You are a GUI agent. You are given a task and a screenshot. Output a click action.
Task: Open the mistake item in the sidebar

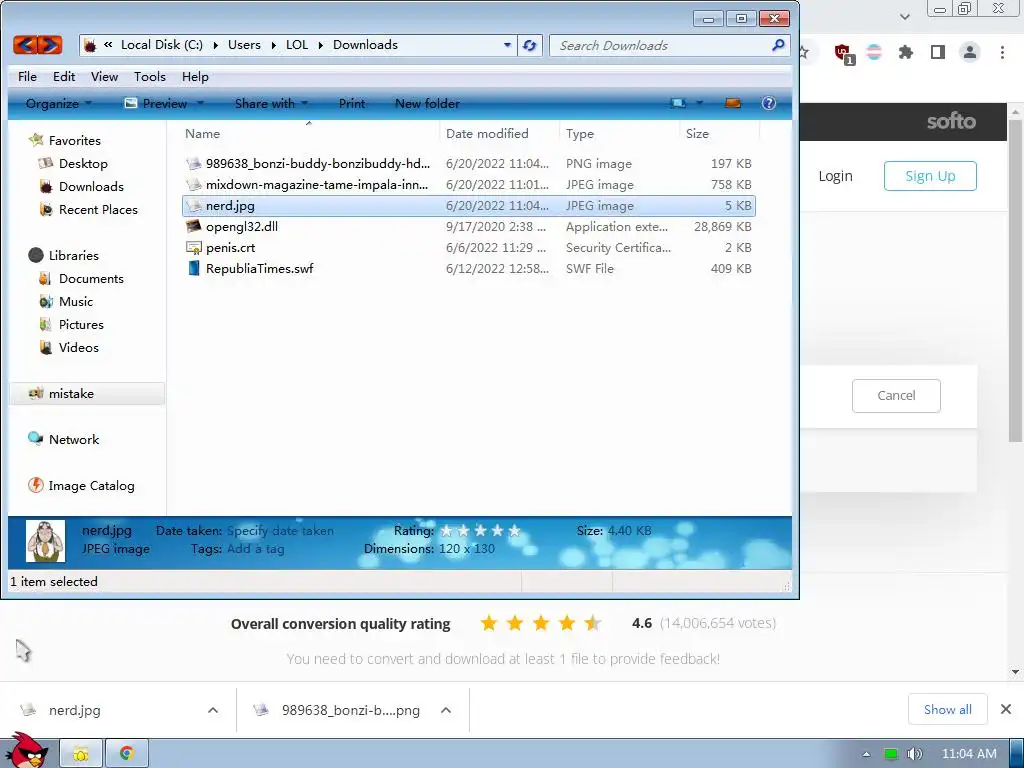tap(87, 393)
